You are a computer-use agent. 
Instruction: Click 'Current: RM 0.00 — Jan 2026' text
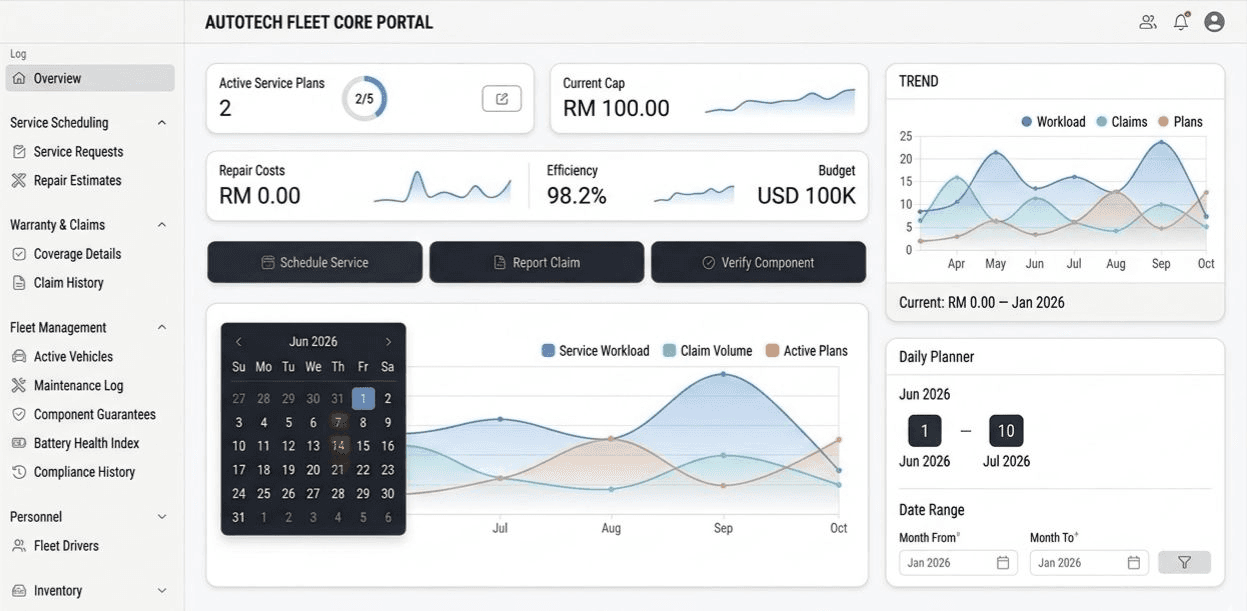[x=982, y=302]
